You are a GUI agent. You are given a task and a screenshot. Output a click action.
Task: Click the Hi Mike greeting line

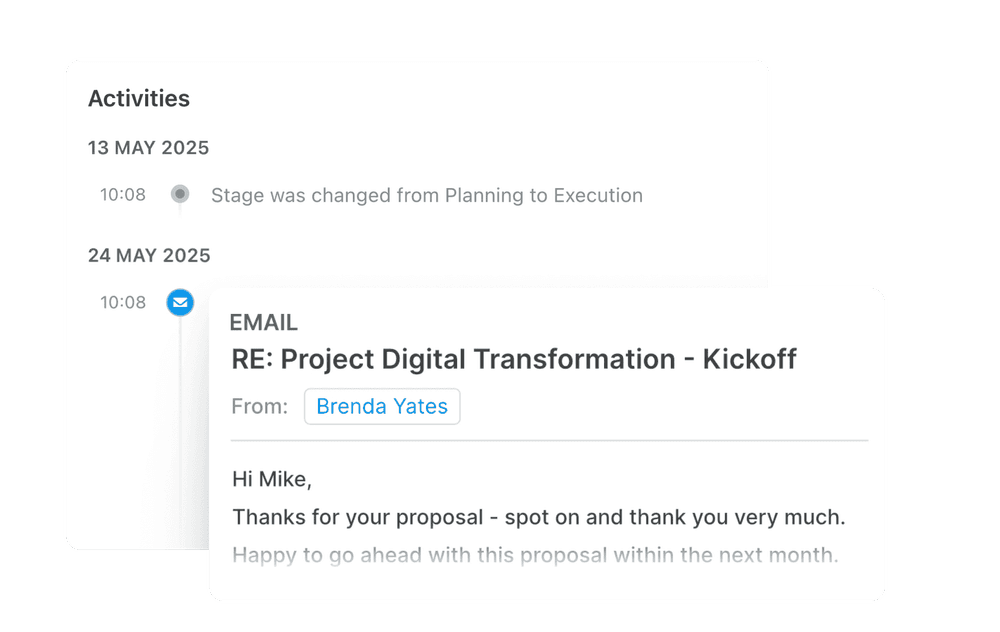pos(272,479)
